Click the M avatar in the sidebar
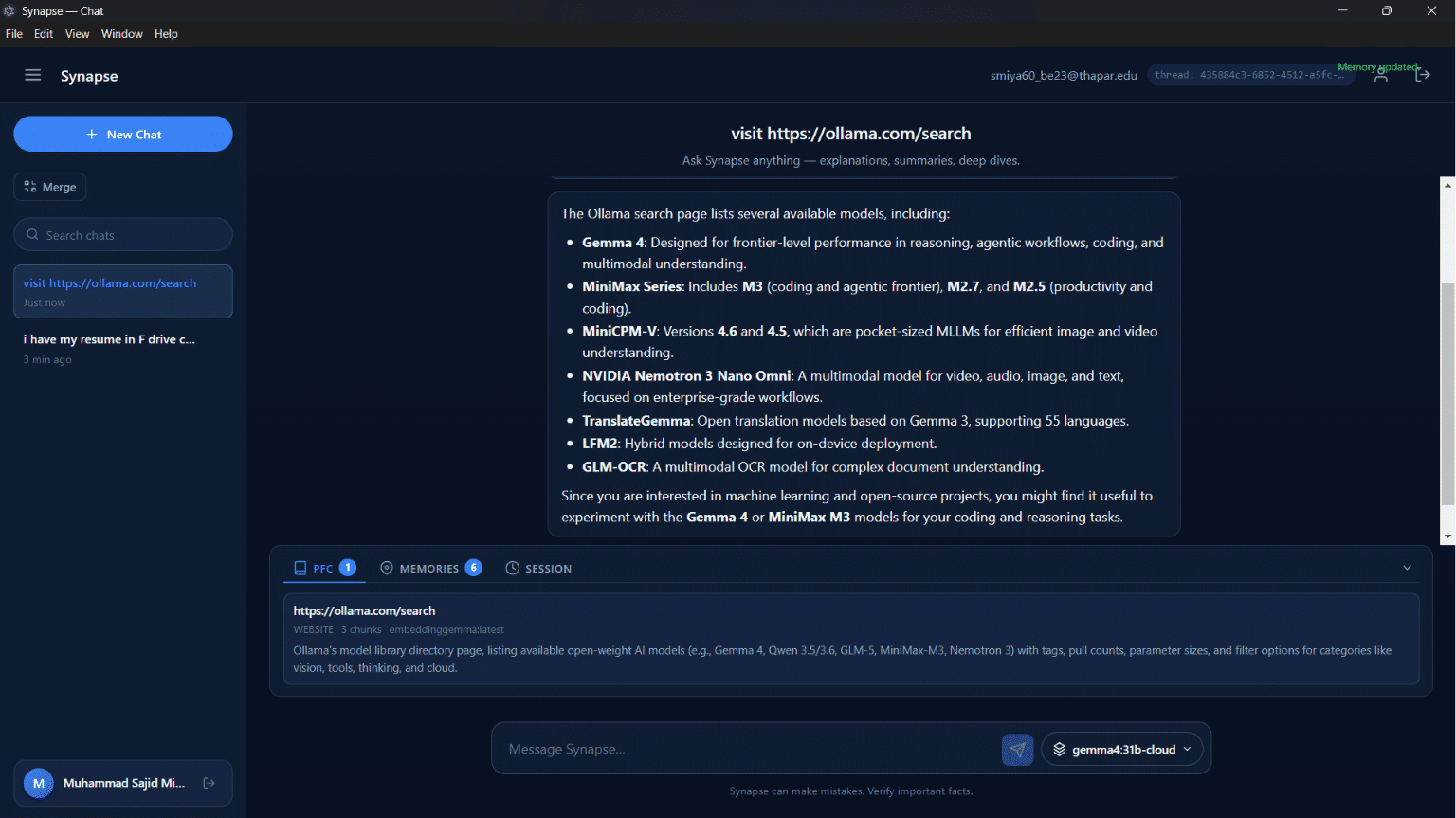Screen dimensions: 1456x818 click(x=39, y=783)
